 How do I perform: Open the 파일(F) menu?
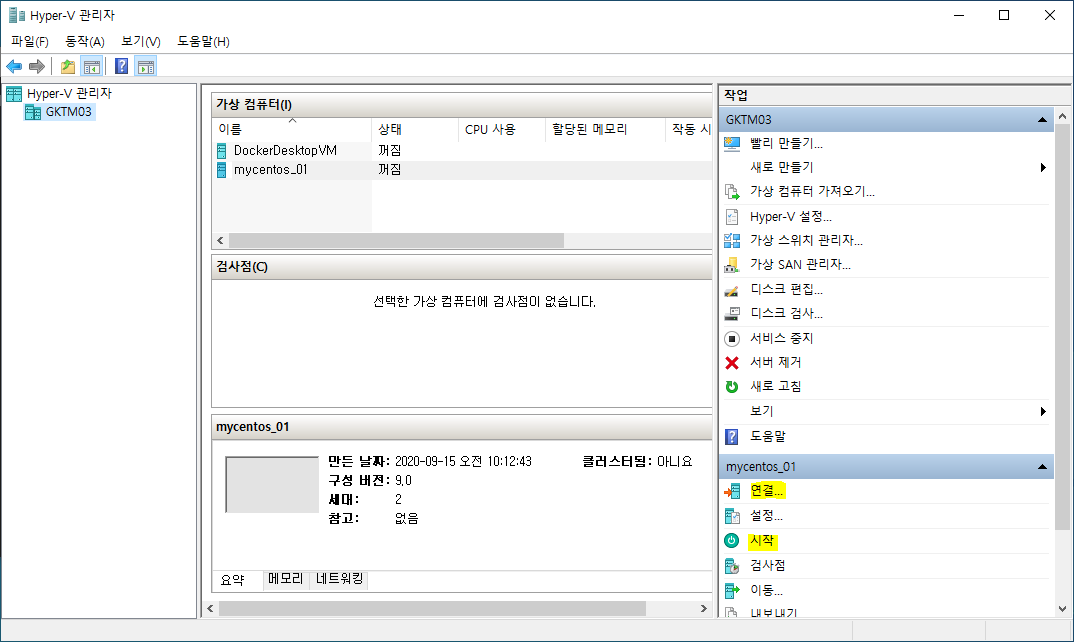pyautogui.click(x=30, y=42)
